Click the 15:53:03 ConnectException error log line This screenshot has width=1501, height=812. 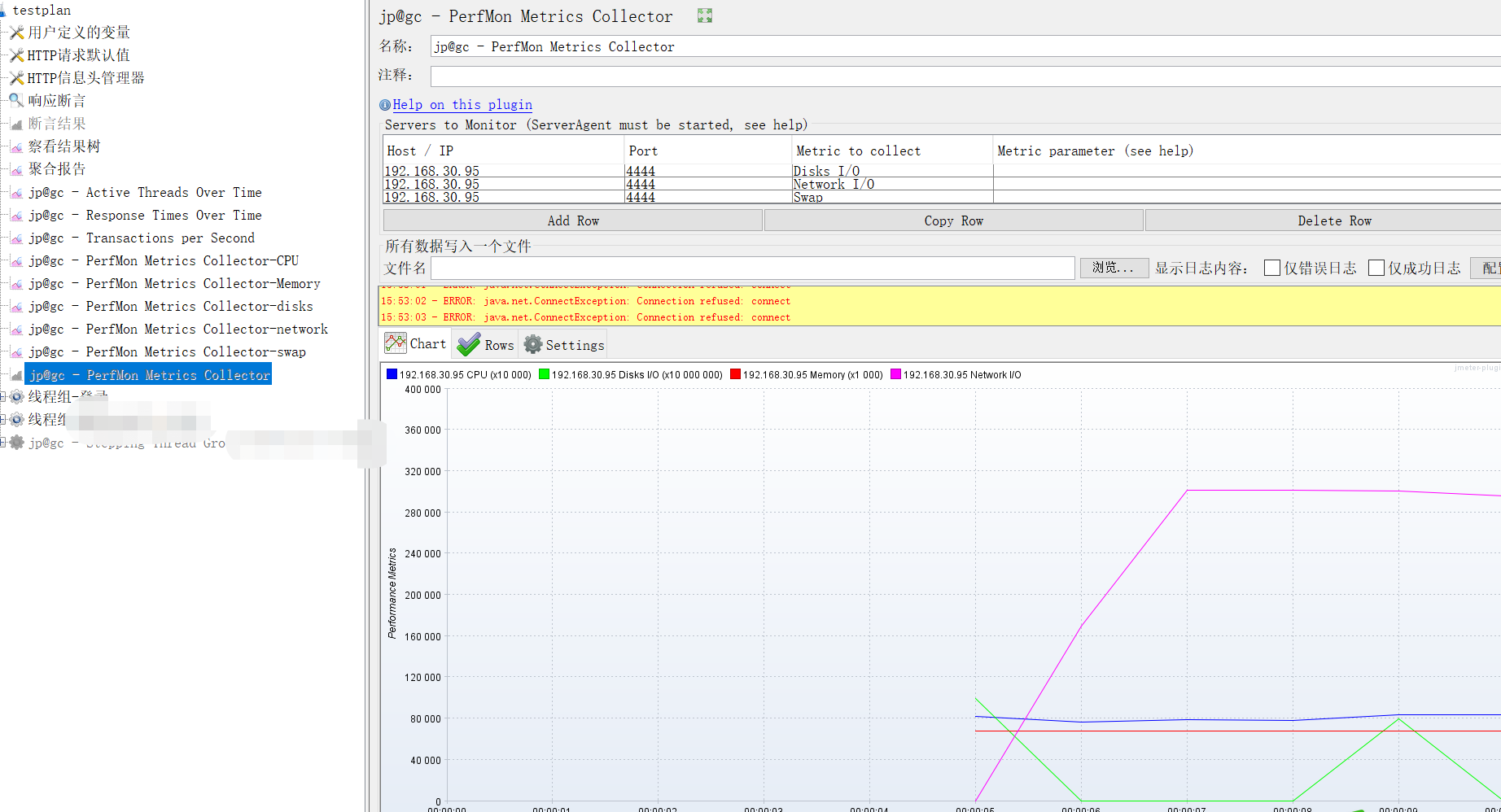point(586,317)
